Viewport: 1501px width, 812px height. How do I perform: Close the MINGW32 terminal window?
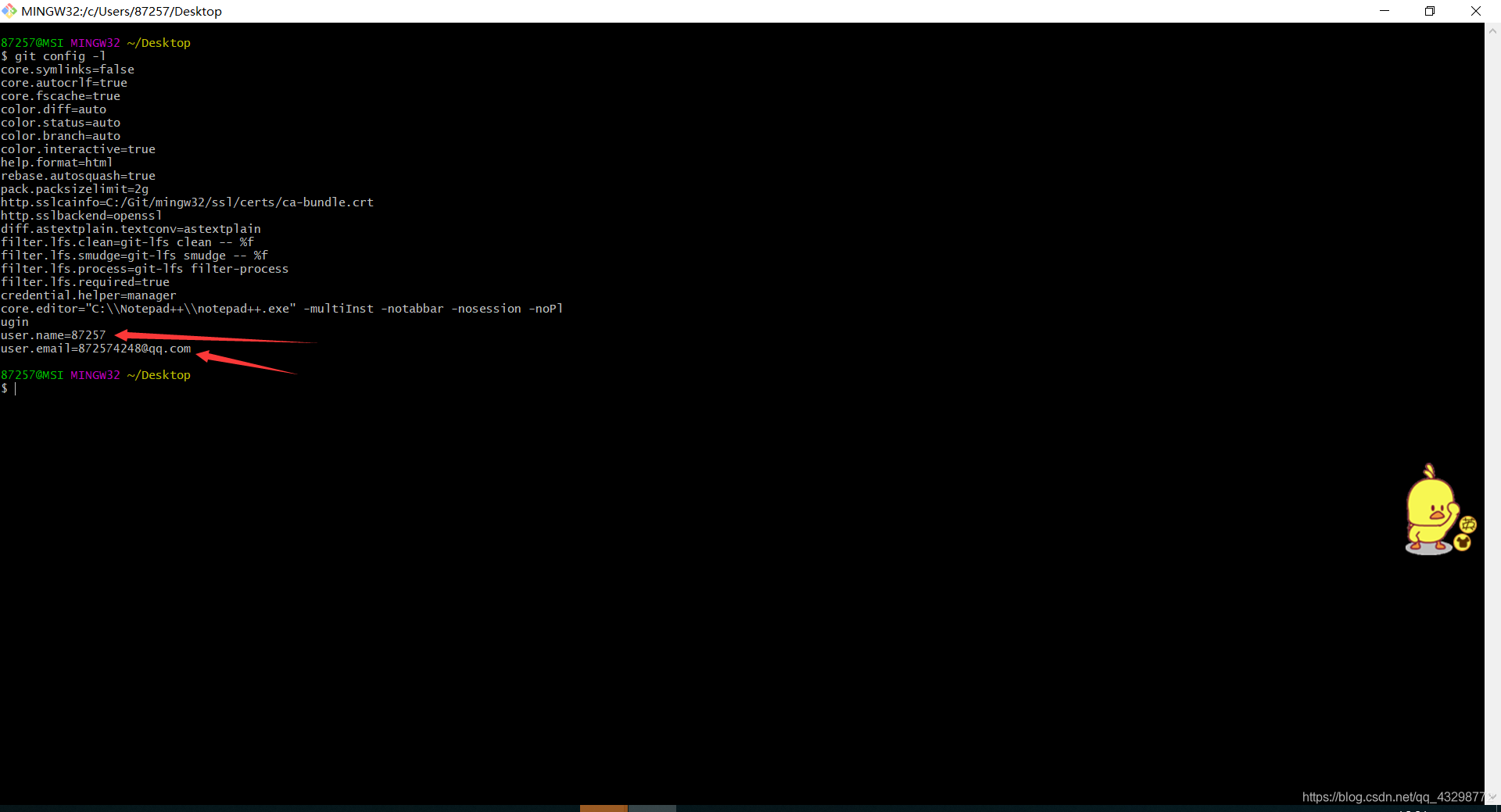click(1476, 11)
